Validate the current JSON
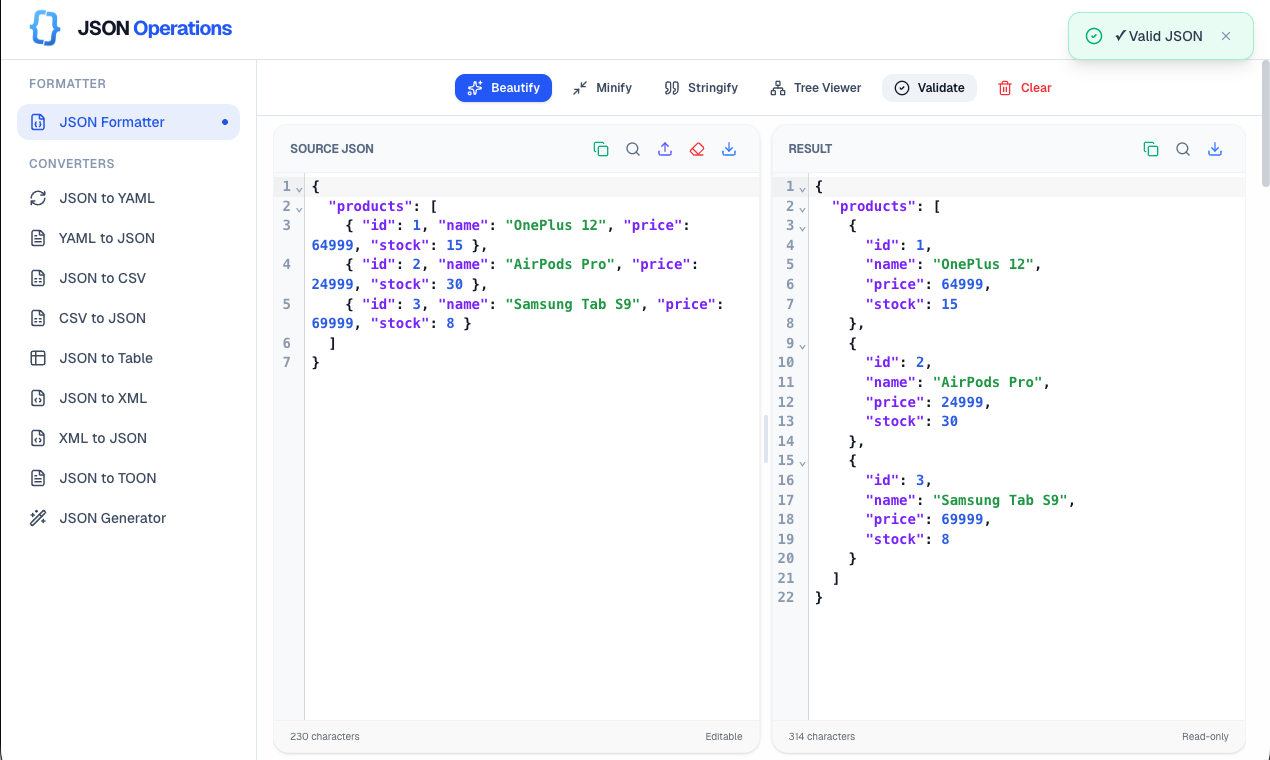 (x=929, y=87)
